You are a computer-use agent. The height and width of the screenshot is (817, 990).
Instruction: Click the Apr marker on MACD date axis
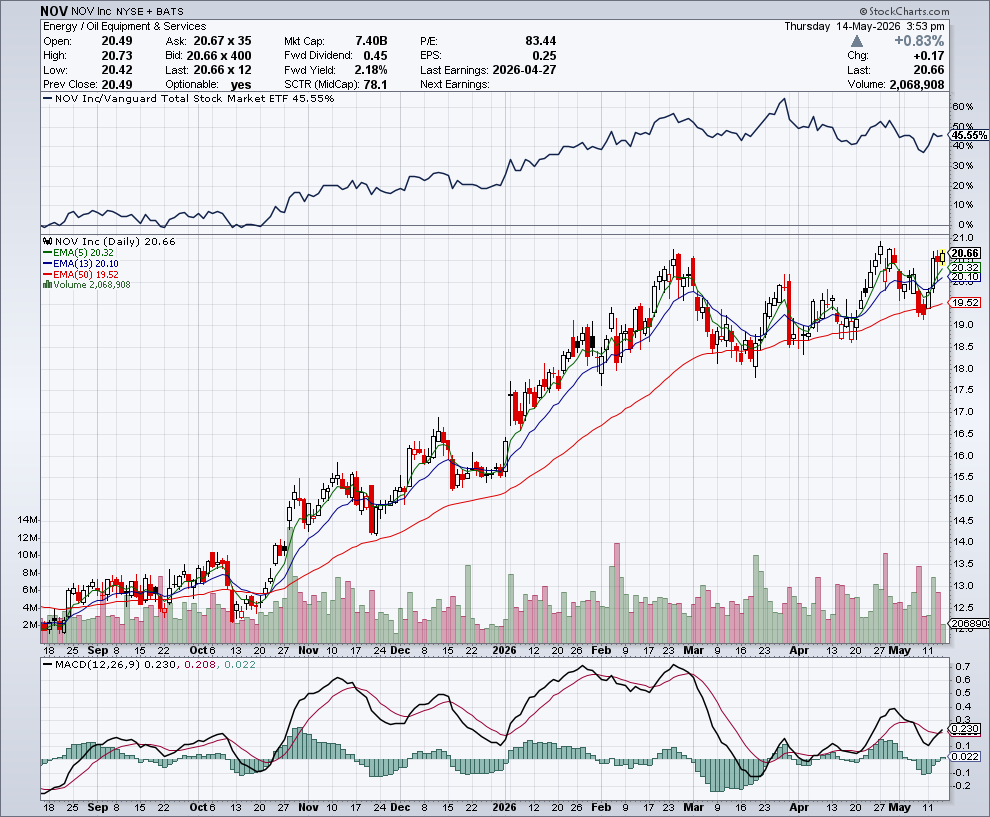(x=799, y=807)
